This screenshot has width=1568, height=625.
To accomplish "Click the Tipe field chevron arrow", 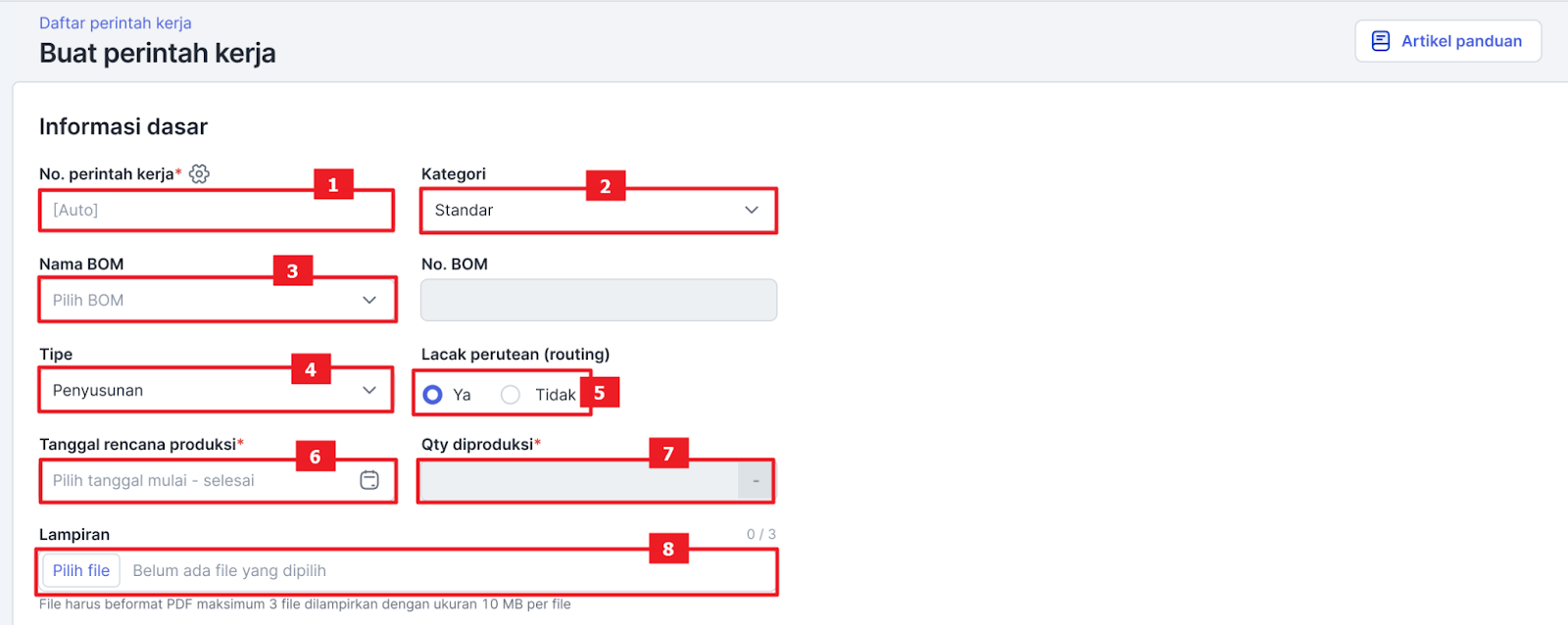I will [369, 391].
